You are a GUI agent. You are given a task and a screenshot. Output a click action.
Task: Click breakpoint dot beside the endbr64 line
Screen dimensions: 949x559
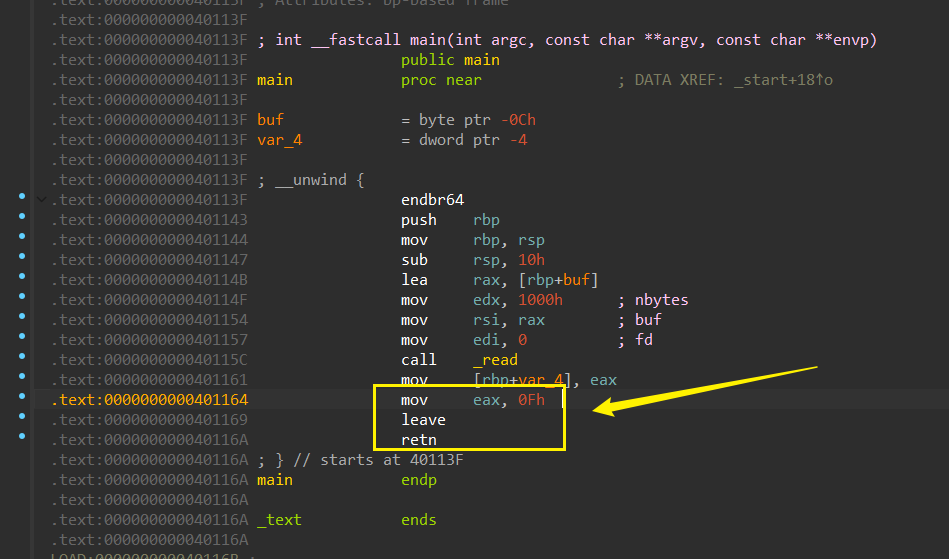[22, 199]
